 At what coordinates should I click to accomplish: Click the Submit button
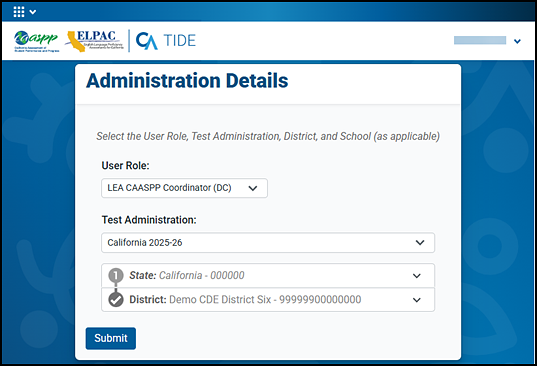click(111, 338)
